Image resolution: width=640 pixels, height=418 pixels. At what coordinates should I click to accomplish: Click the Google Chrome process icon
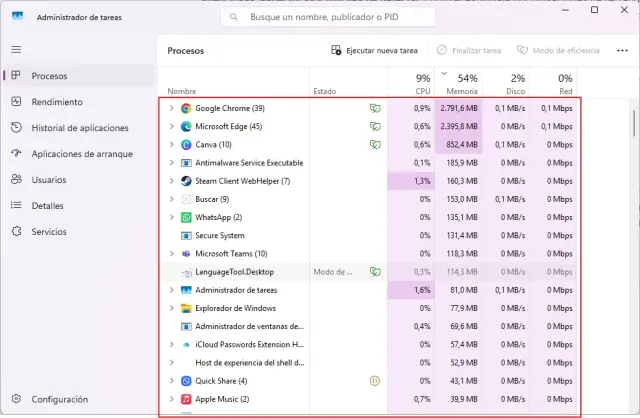tap(186, 108)
